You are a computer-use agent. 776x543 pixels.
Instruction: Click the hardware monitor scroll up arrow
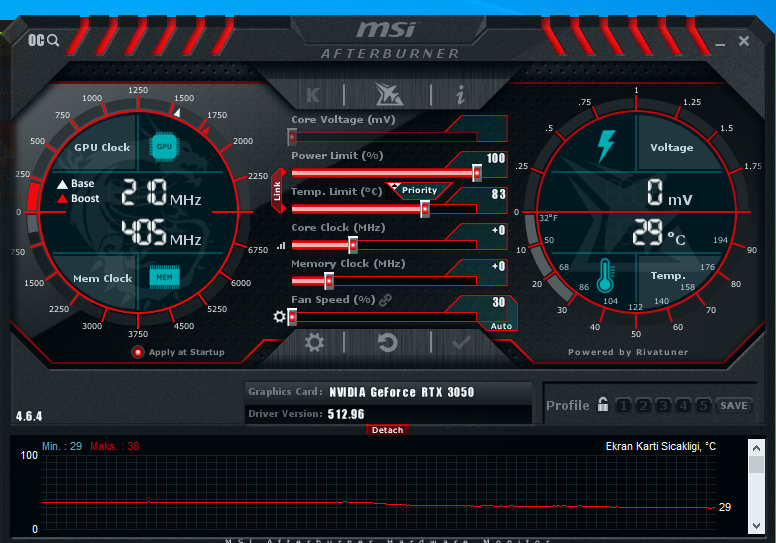tap(756, 447)
